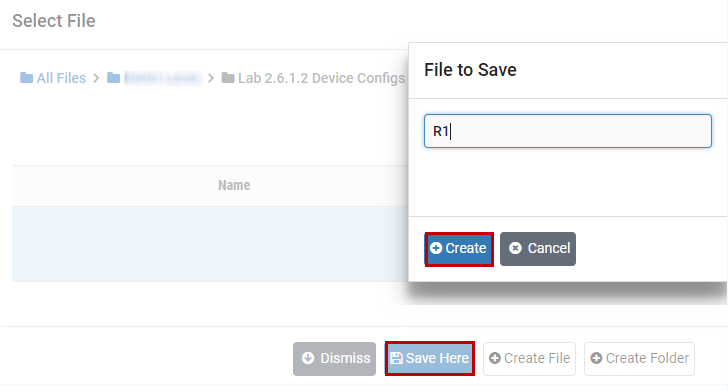Click the Cancel button in the dialog
This screenshot has height=391, width=728.
point(538,249)
